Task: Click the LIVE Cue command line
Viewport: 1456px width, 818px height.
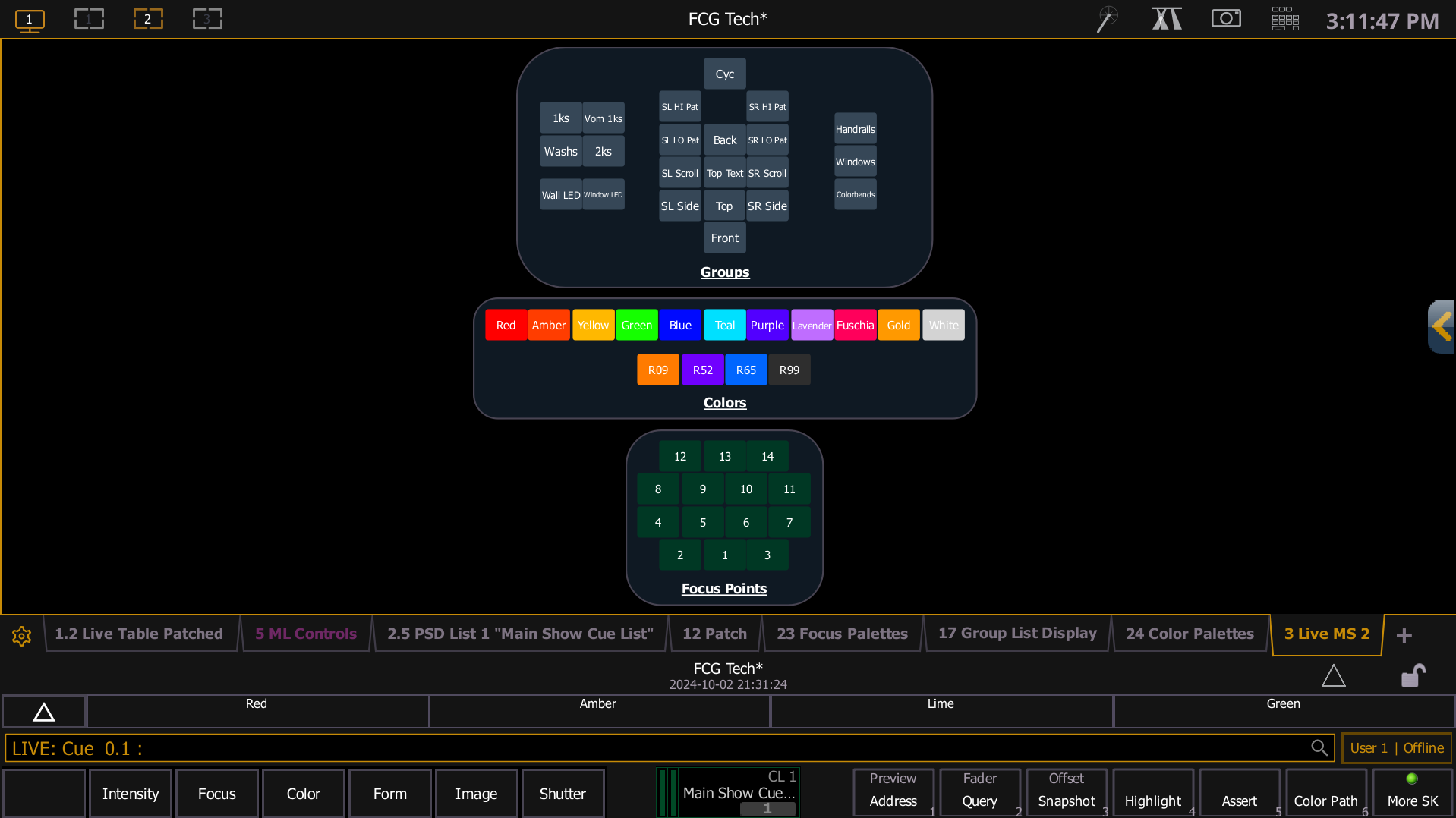Action: tap(653, 748)
